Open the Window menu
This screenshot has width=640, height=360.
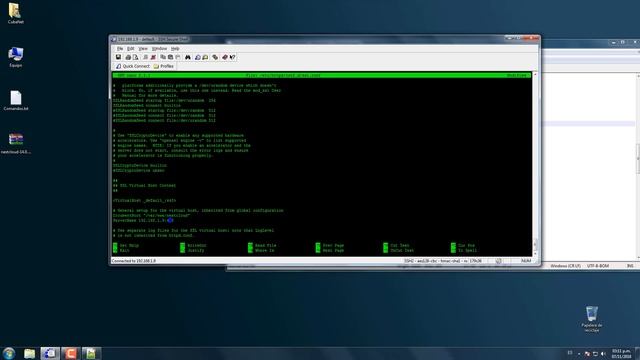coord(159,49)
